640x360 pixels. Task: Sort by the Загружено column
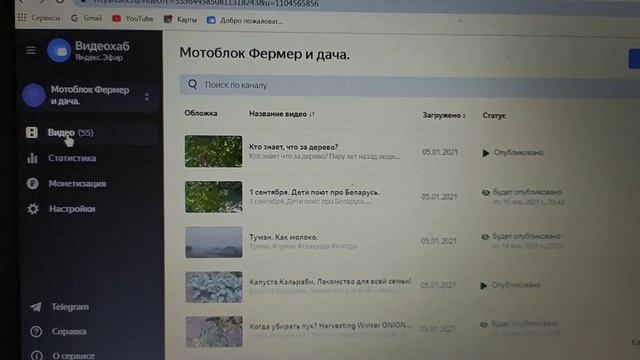444,116
